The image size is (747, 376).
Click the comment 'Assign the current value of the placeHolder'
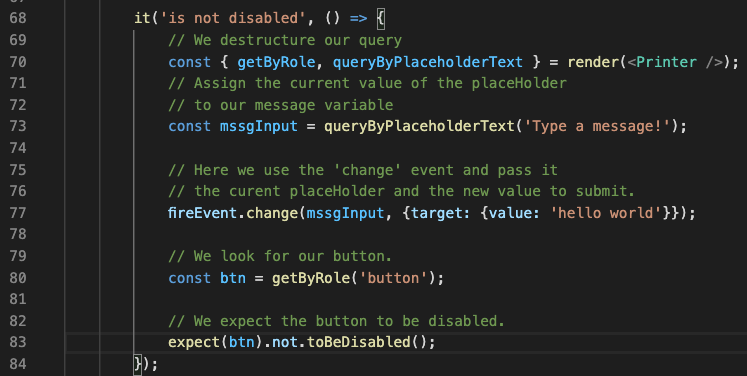pos(367,83)
